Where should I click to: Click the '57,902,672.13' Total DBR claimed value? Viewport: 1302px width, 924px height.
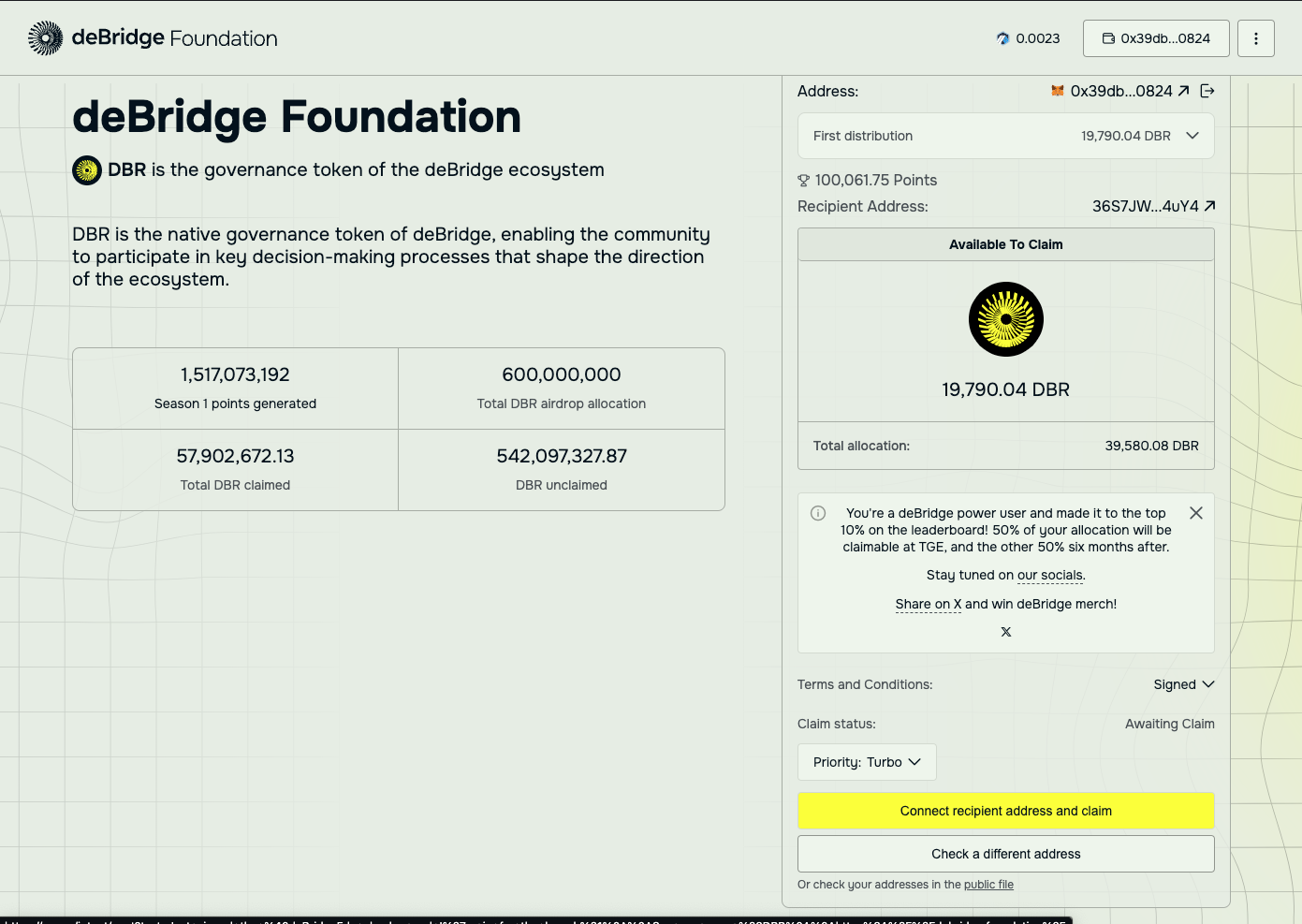tap(235, 456)
